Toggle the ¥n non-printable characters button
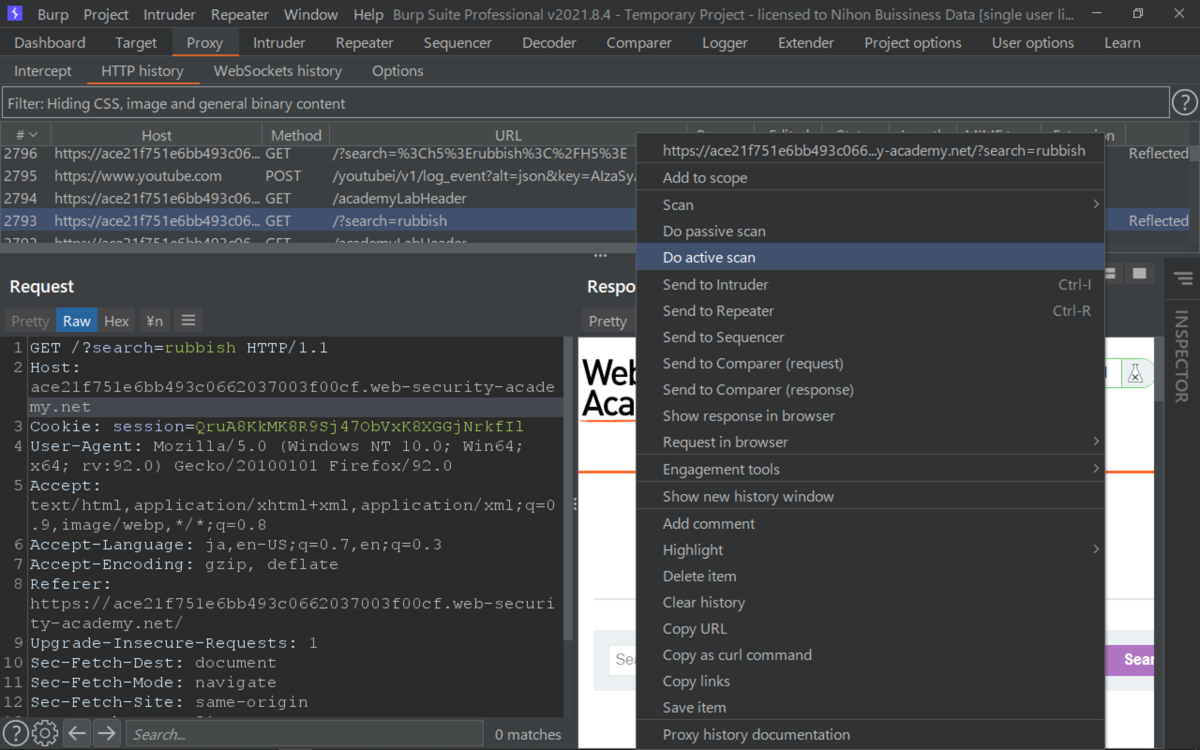The width and height of the screenshot is (1200, 750). (x=154, y=321)
